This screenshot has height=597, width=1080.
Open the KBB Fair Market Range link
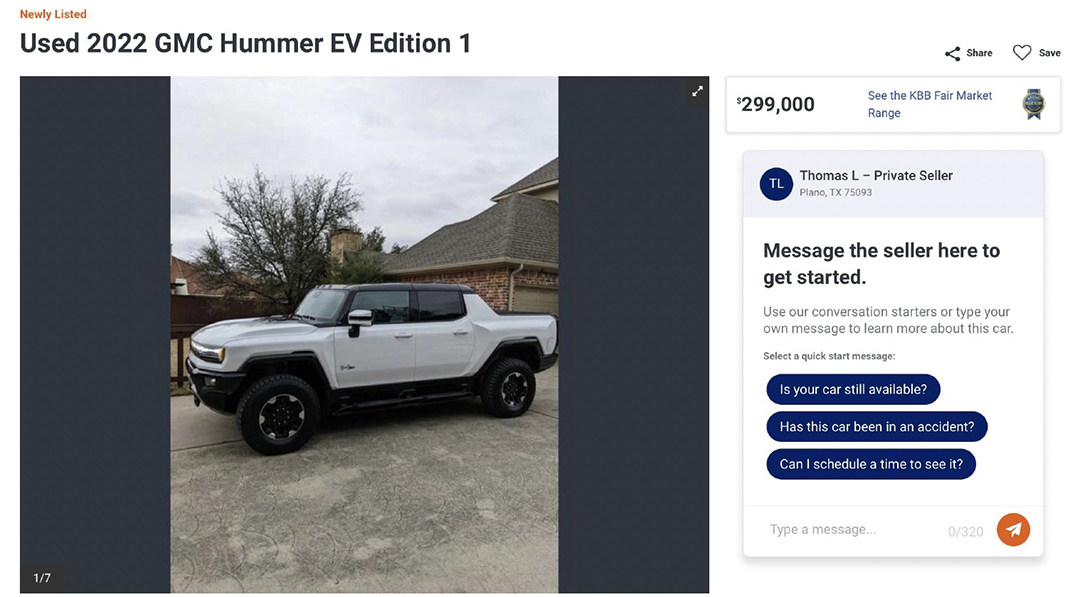point(929,104)
